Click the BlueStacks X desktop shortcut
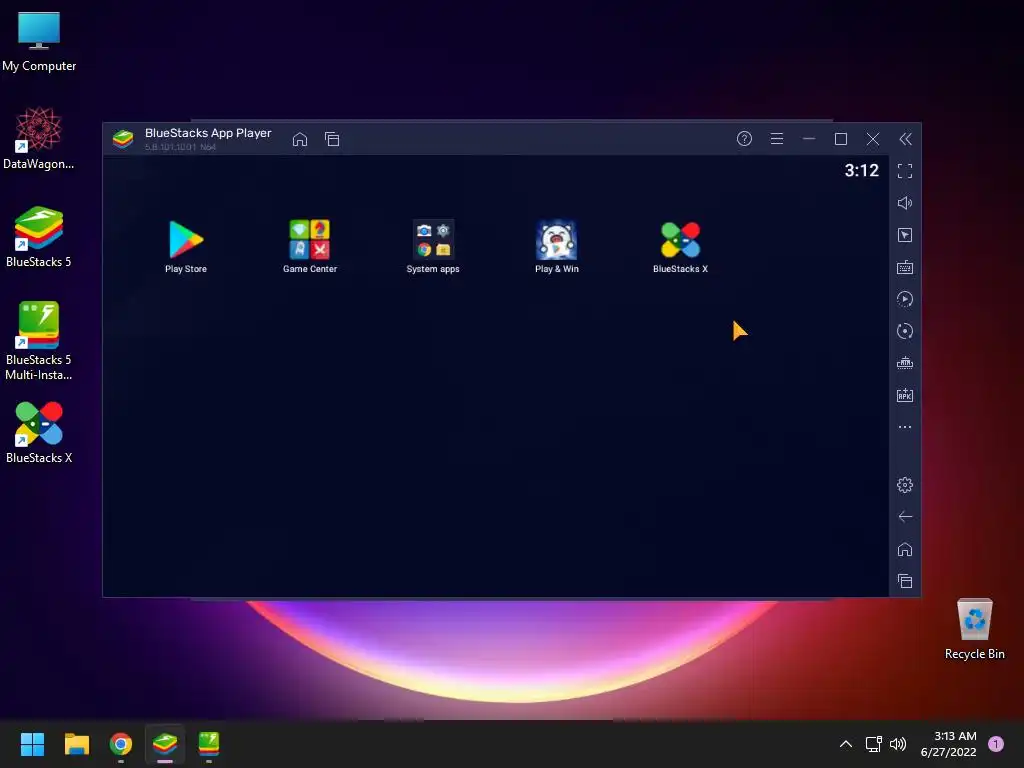1024x768 pixels. click(39, 432)
